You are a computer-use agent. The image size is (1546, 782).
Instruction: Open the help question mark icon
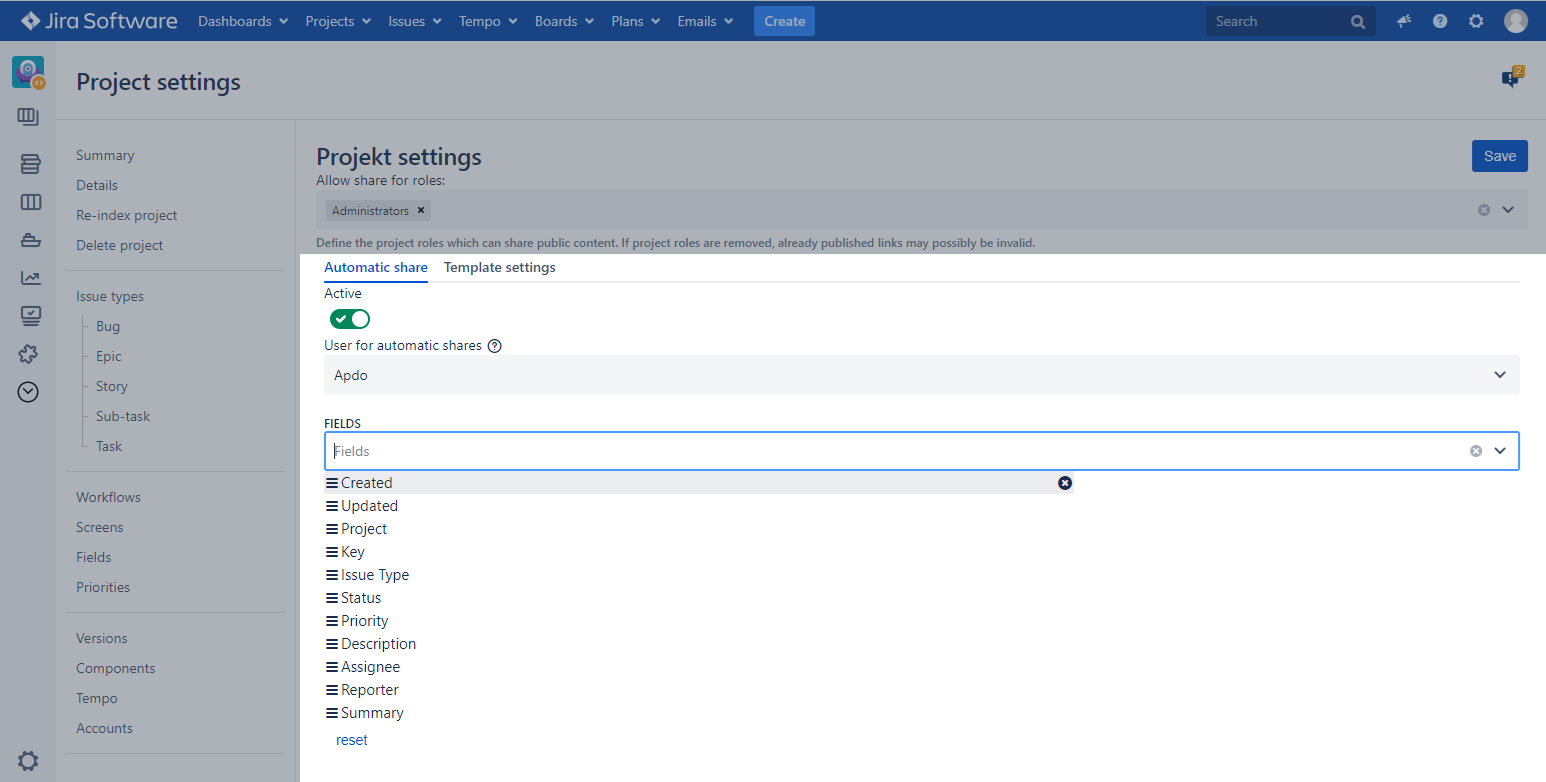[x=1440, y=21]
